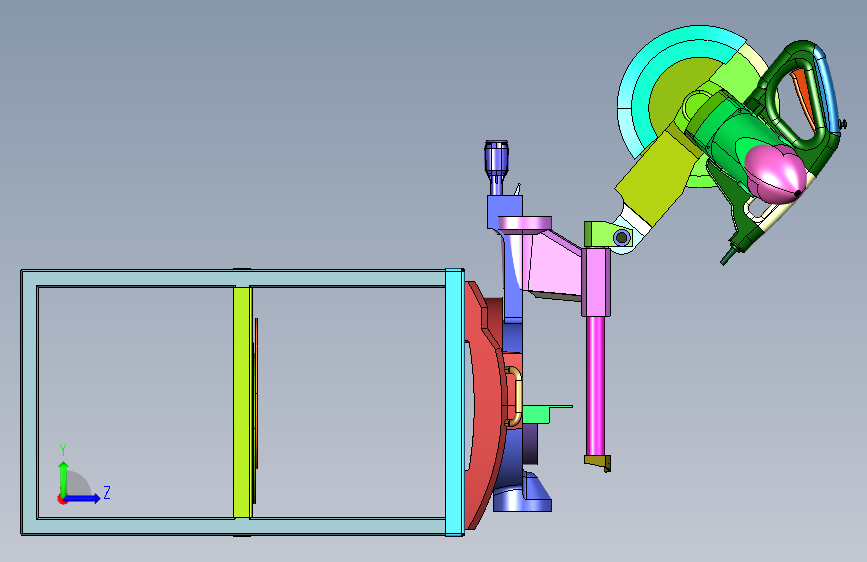This screenshot has width=867, height=562.
Task: Select the yellow-green vertical divider plate in the frame
Action: (242, 402)
